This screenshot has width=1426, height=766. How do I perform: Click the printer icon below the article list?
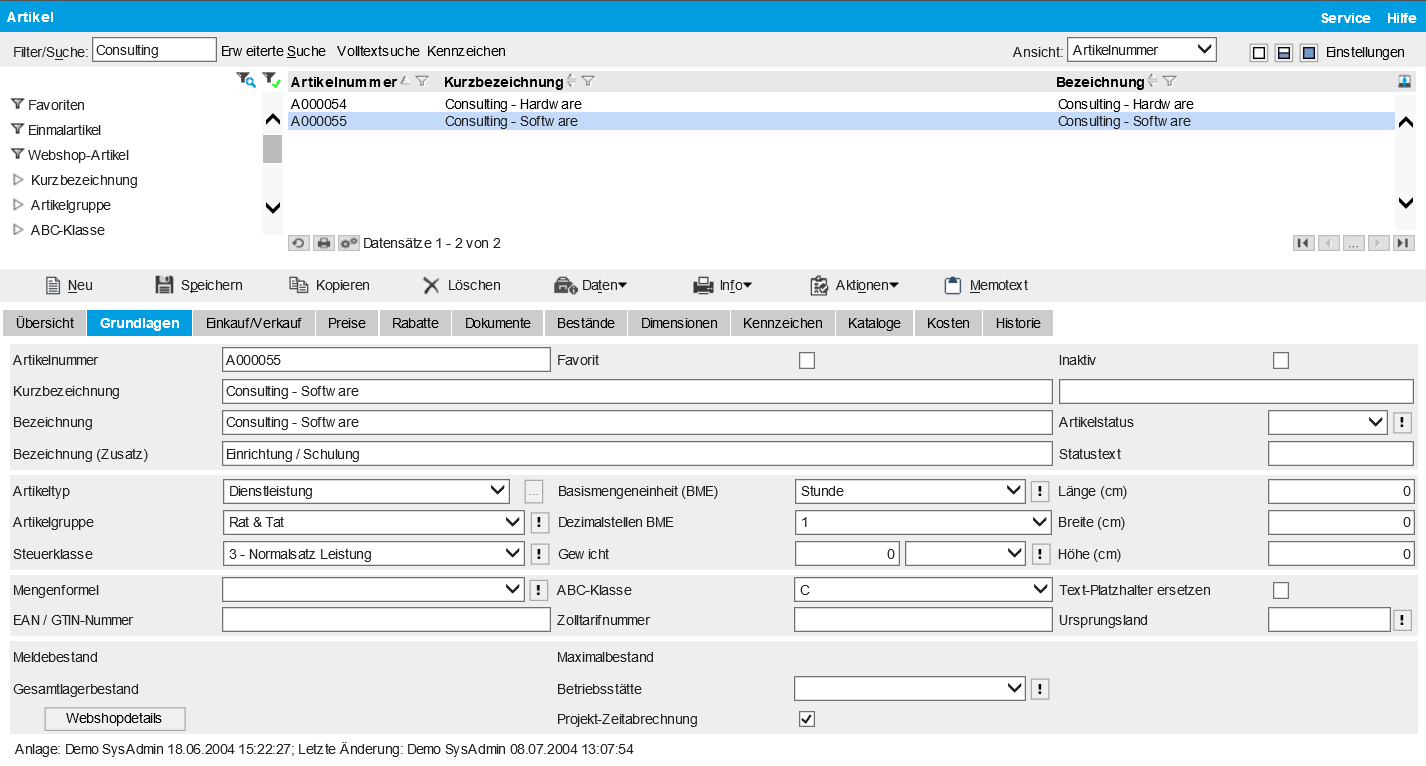(x=324, y=243)
